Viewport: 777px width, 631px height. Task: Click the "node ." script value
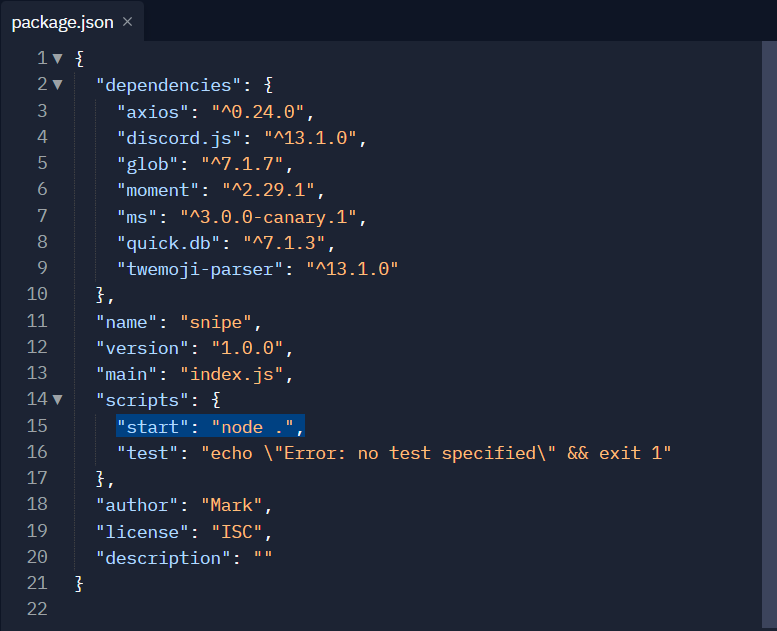(253, 427)
